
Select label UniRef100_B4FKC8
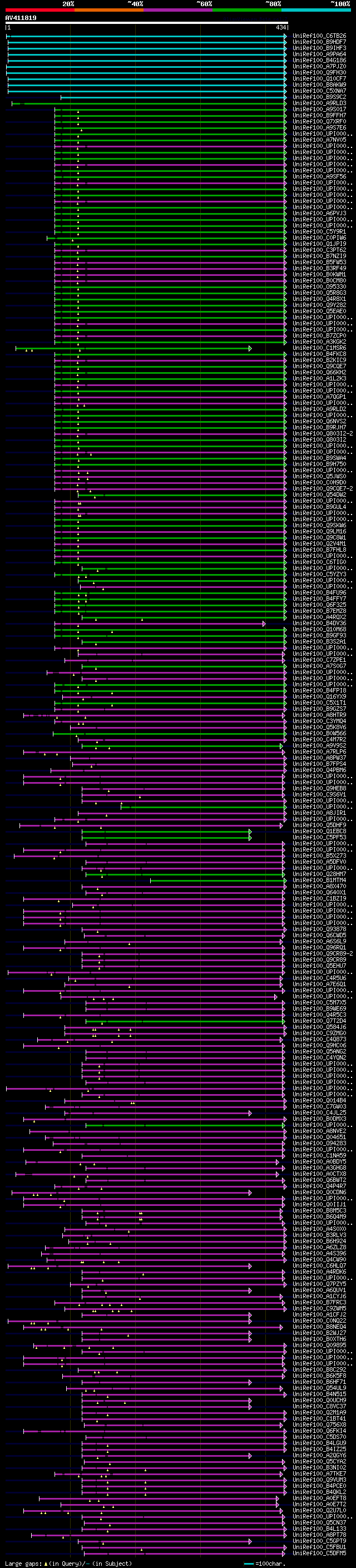[319, 354]
